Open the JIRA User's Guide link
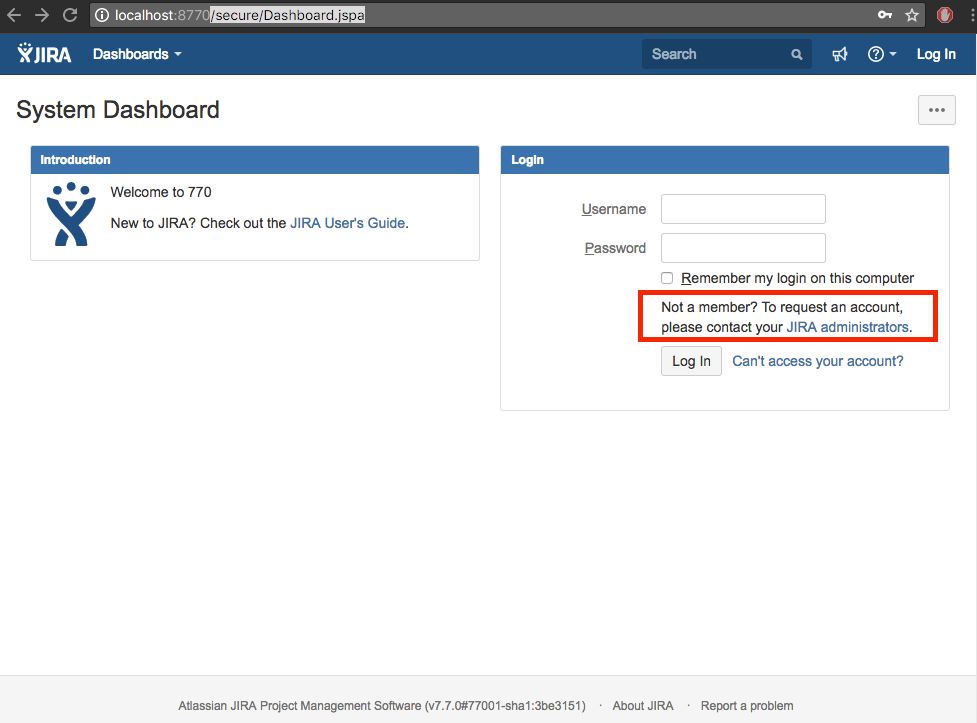Viewport: 977px width, 723px height. (x=348, y=223)
